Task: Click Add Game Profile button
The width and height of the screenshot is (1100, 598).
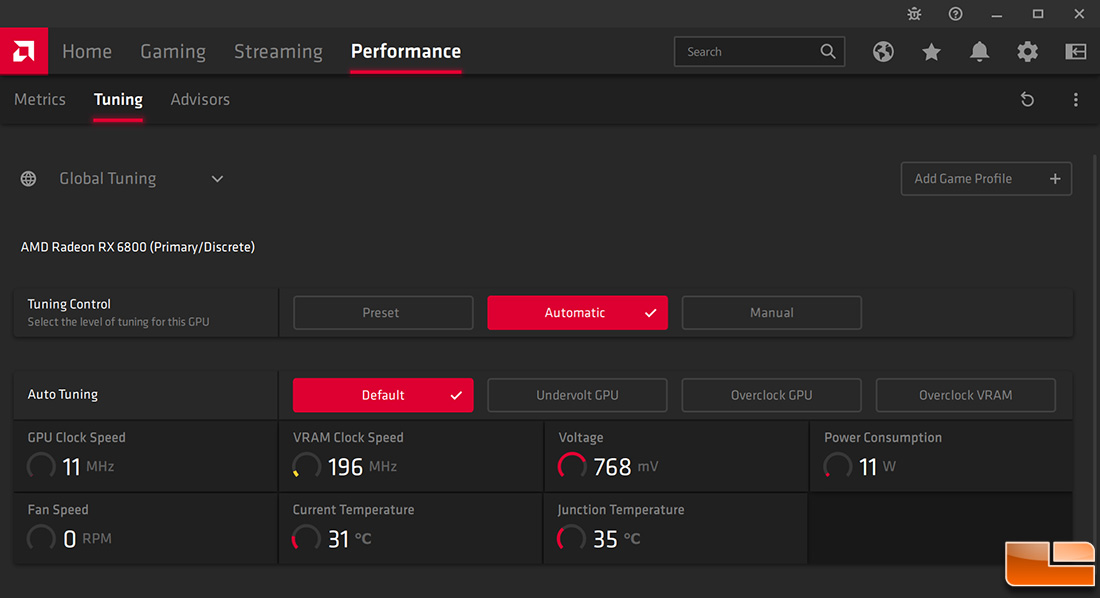Action: tap(986, 179)
